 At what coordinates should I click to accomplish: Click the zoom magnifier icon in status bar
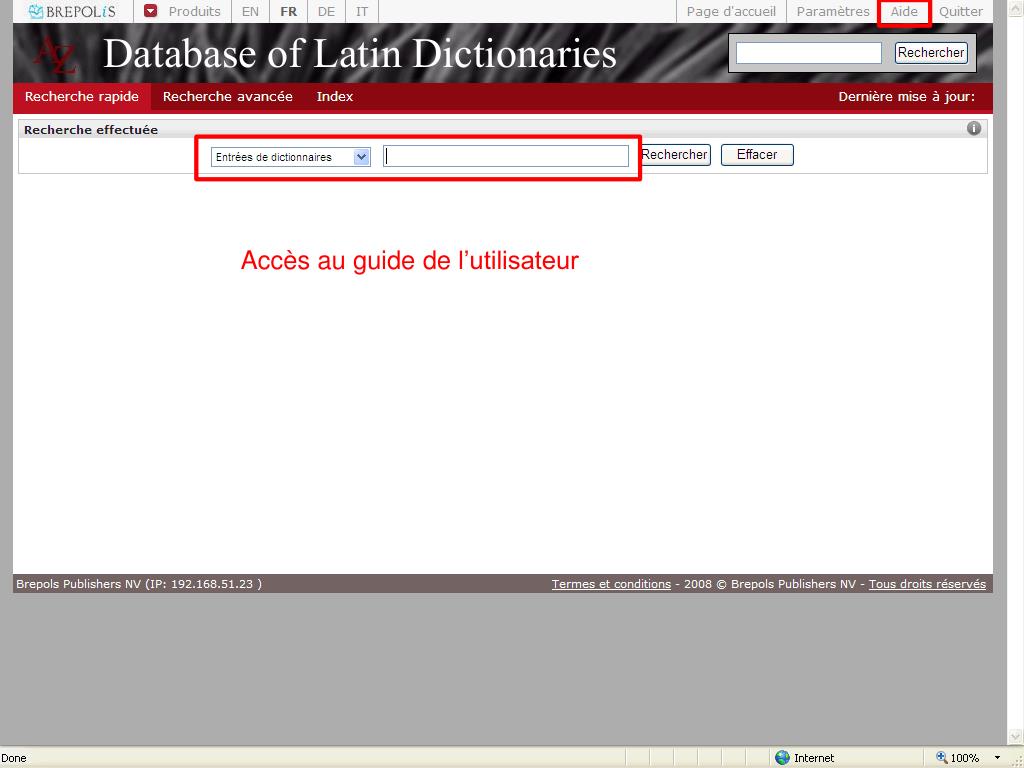coord(942,758)
